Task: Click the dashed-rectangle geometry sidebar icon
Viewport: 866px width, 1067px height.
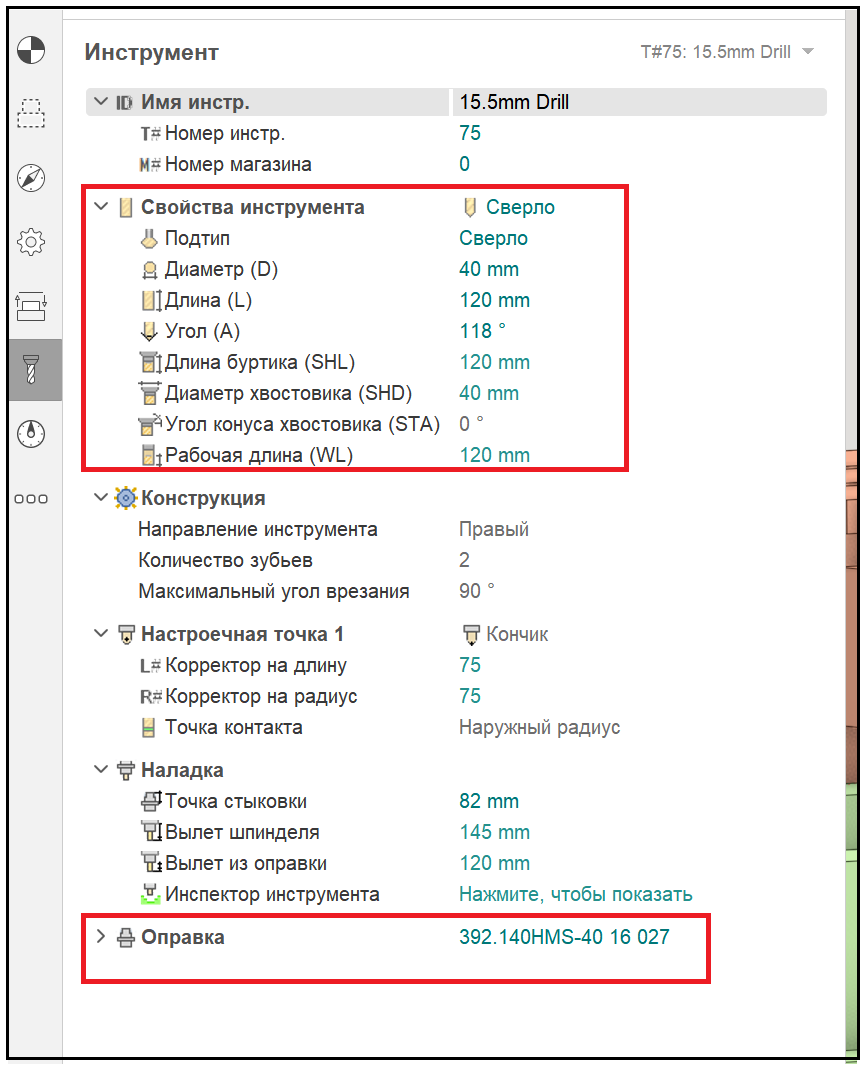Action: 32,113
